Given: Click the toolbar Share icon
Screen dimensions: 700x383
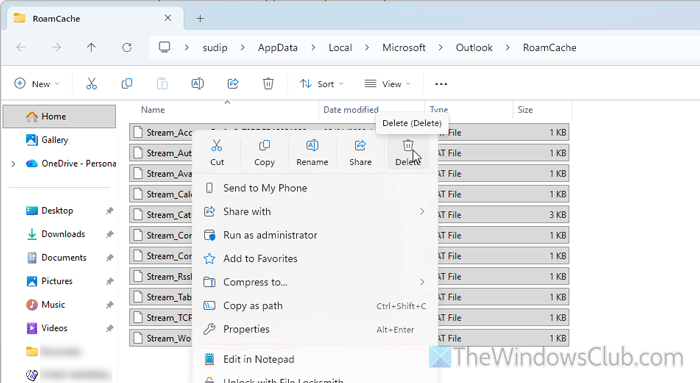Looking at the screenshot, I should pyautogui.click(x=233, y=83).
